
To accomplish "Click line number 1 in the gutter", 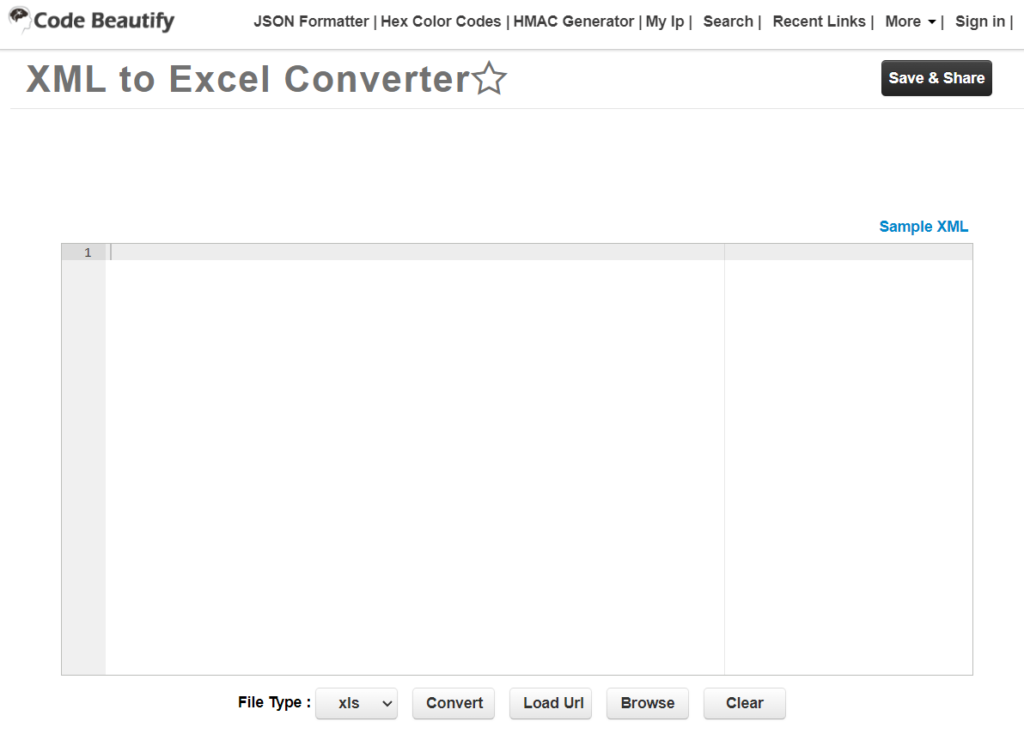I will (86, 252).
